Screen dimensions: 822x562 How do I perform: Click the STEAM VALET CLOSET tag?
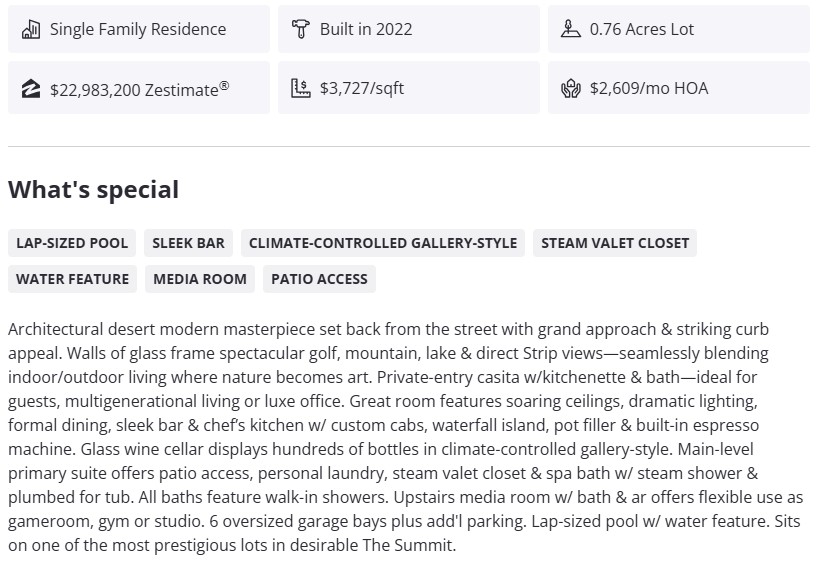click(x=615, y=243)
